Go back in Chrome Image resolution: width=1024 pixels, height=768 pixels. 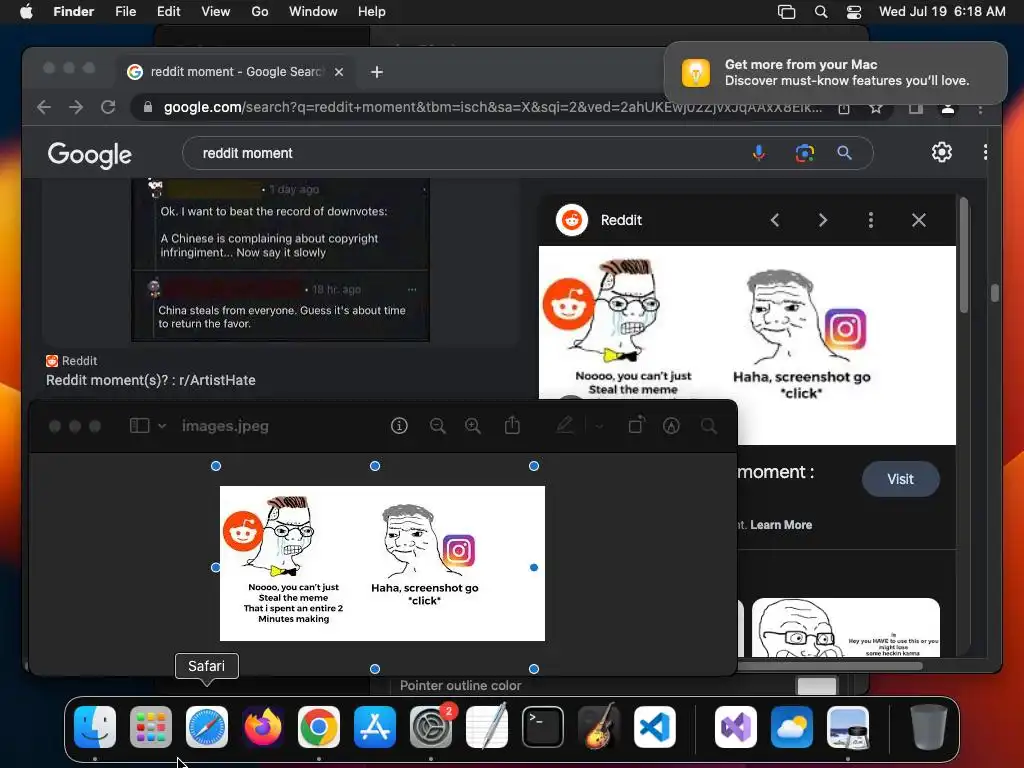44,106
